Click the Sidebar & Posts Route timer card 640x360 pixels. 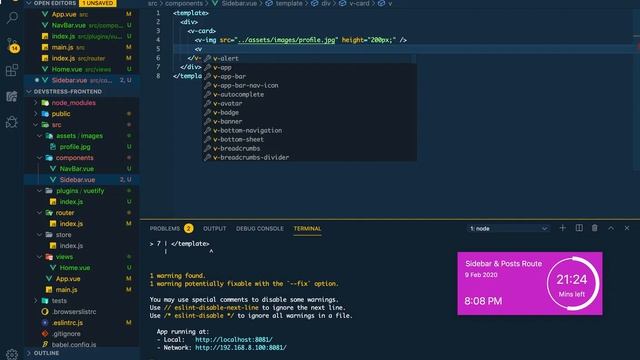pos(530,284)
